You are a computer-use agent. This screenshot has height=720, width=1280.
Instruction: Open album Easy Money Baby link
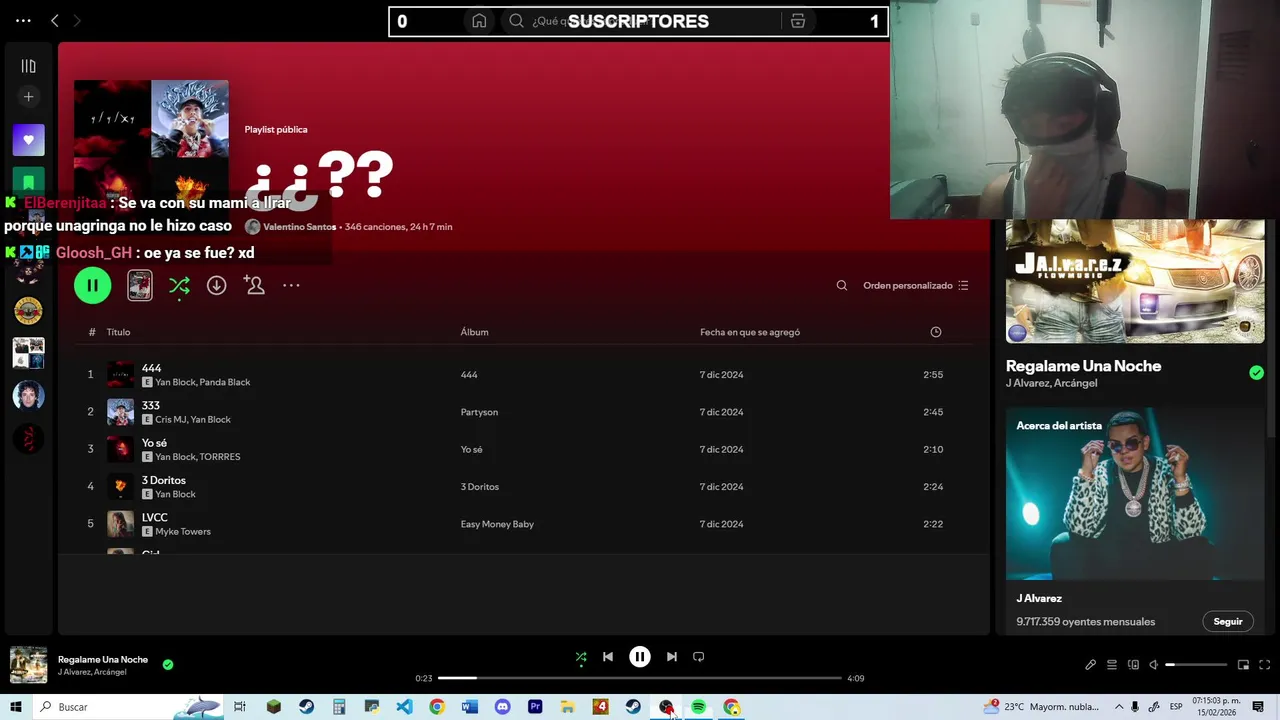(x=497, y=524)
